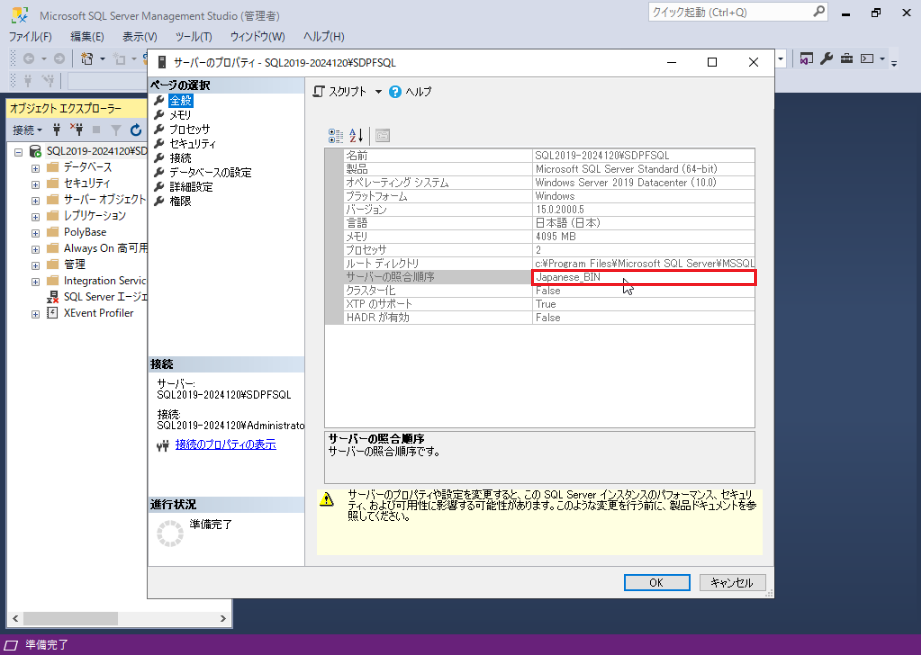Viewport: 921px width, 655px height.
Task: Select the SQL Server エージェント node icon
Action: pos(53,297)
